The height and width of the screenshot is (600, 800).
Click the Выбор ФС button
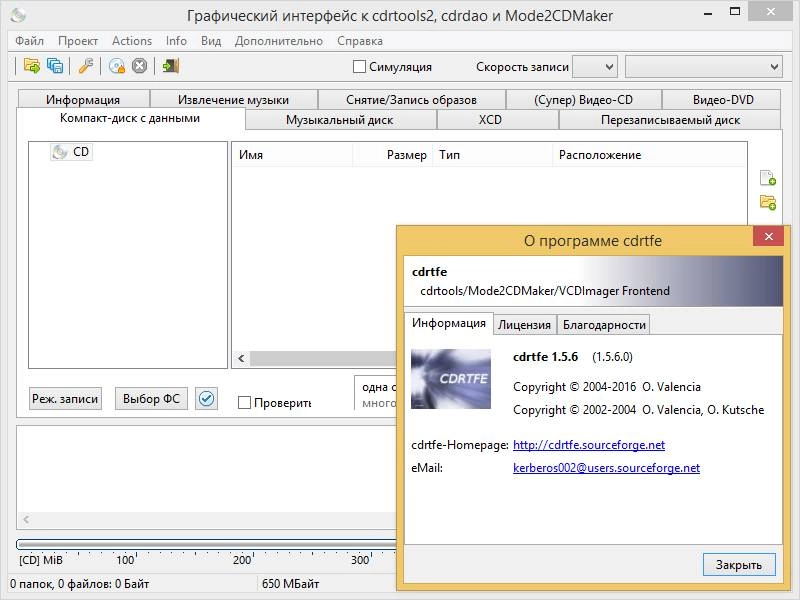(x=152, y=398)
